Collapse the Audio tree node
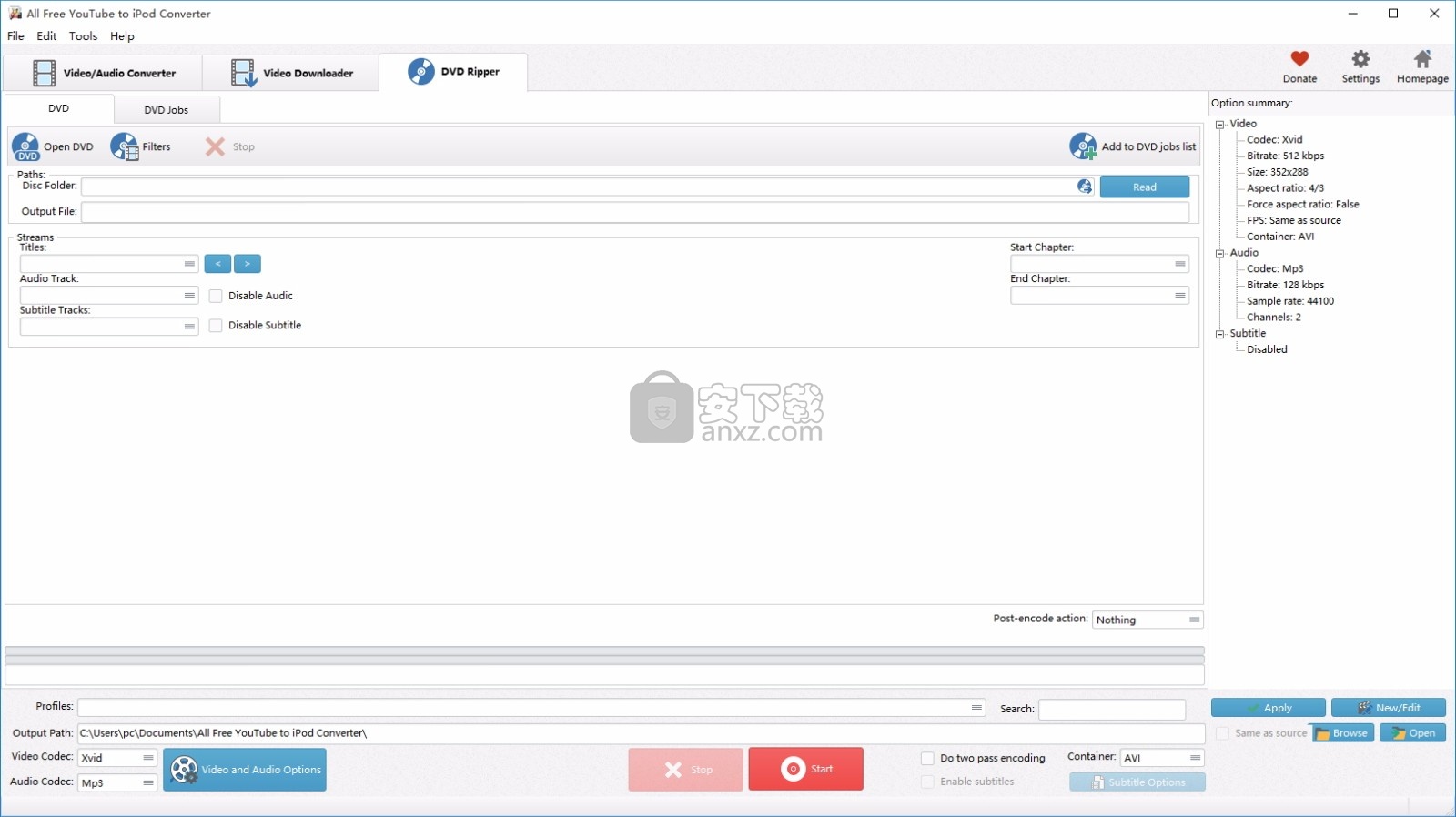This screenshot has width=1456, height=817. point(1220,254)
